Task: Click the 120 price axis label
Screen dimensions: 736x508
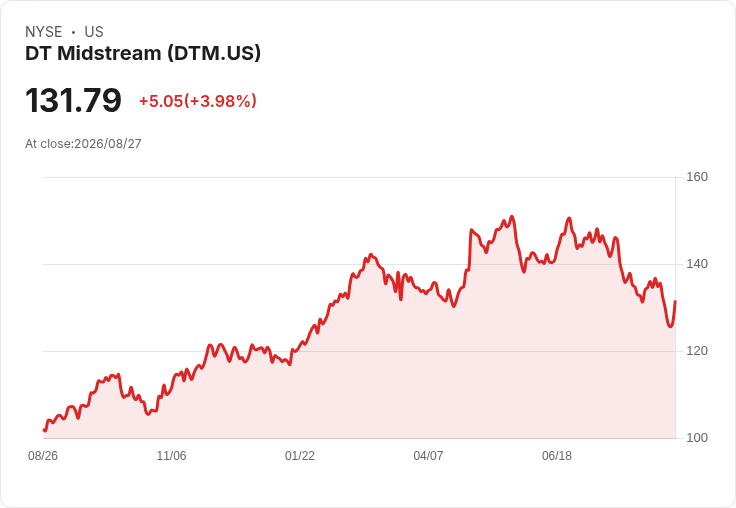Action: tap(697, 351)
